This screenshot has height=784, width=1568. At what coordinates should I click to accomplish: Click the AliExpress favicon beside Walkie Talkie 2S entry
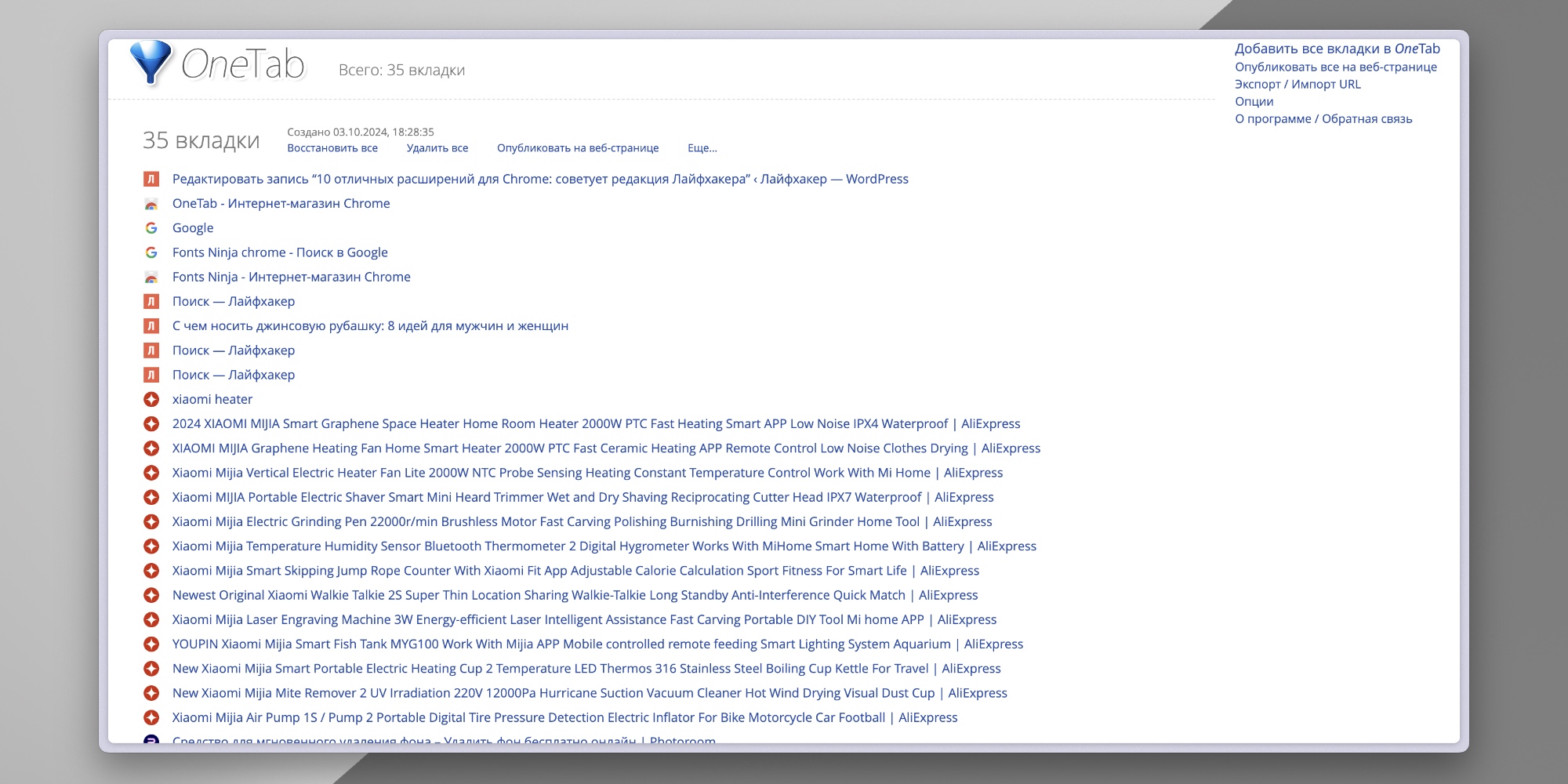(x=151, y=595)
